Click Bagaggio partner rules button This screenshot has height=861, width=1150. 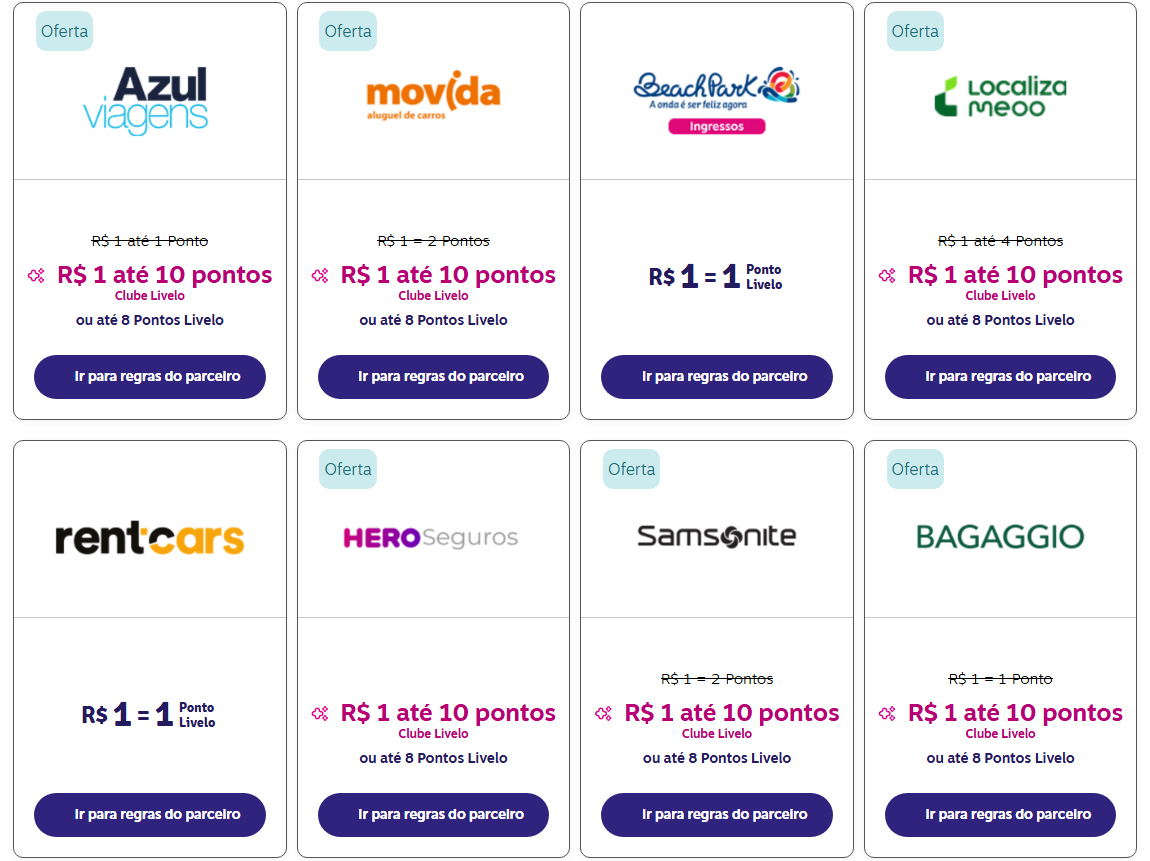[x=1000, y=815]
